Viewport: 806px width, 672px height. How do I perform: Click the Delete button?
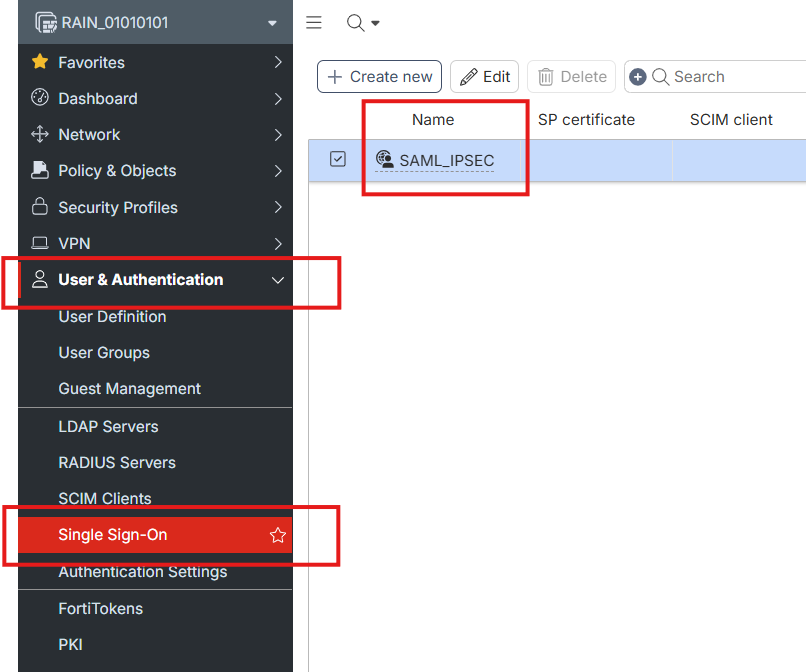click(x=572, y=77)
